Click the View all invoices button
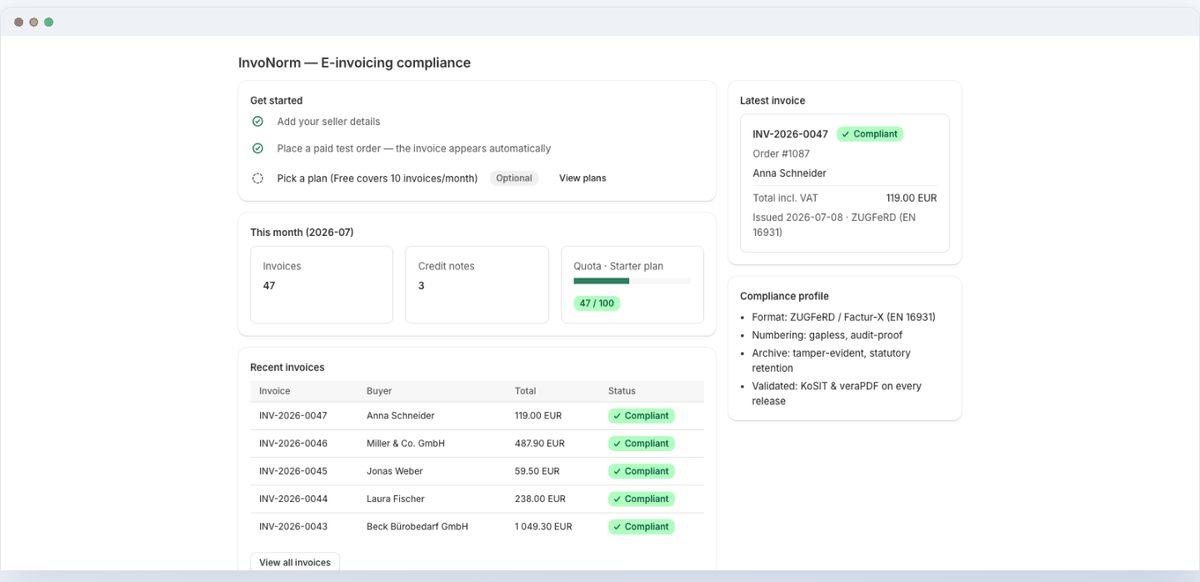1200x582 pixels. (x=295, y=562)
